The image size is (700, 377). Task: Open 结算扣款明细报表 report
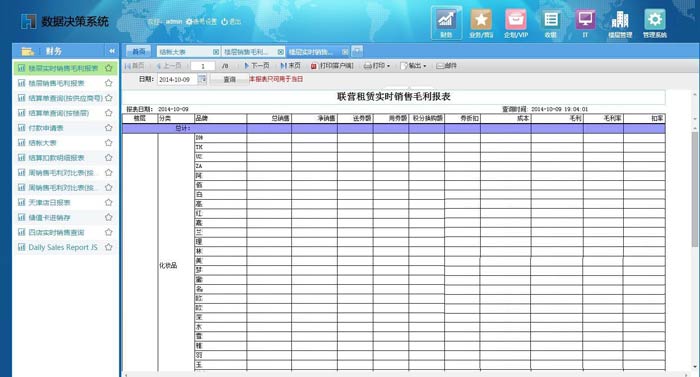click(56, 158)
